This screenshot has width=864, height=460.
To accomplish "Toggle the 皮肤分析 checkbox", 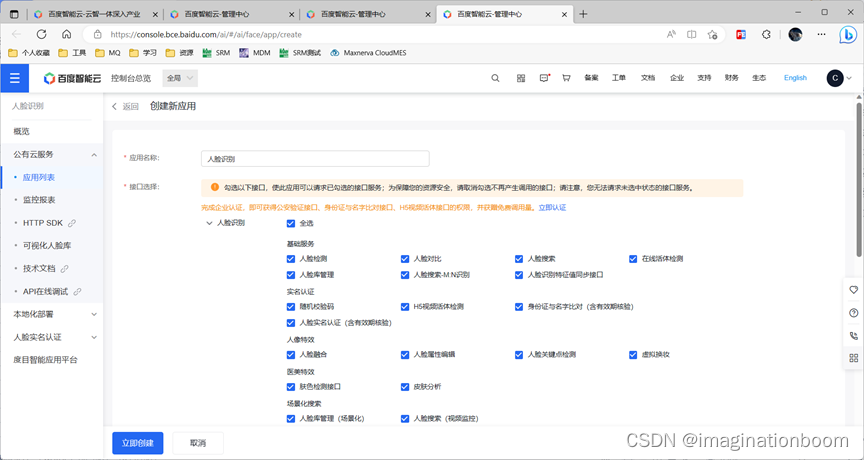I will pyautogui.click(x=405, y=387).
